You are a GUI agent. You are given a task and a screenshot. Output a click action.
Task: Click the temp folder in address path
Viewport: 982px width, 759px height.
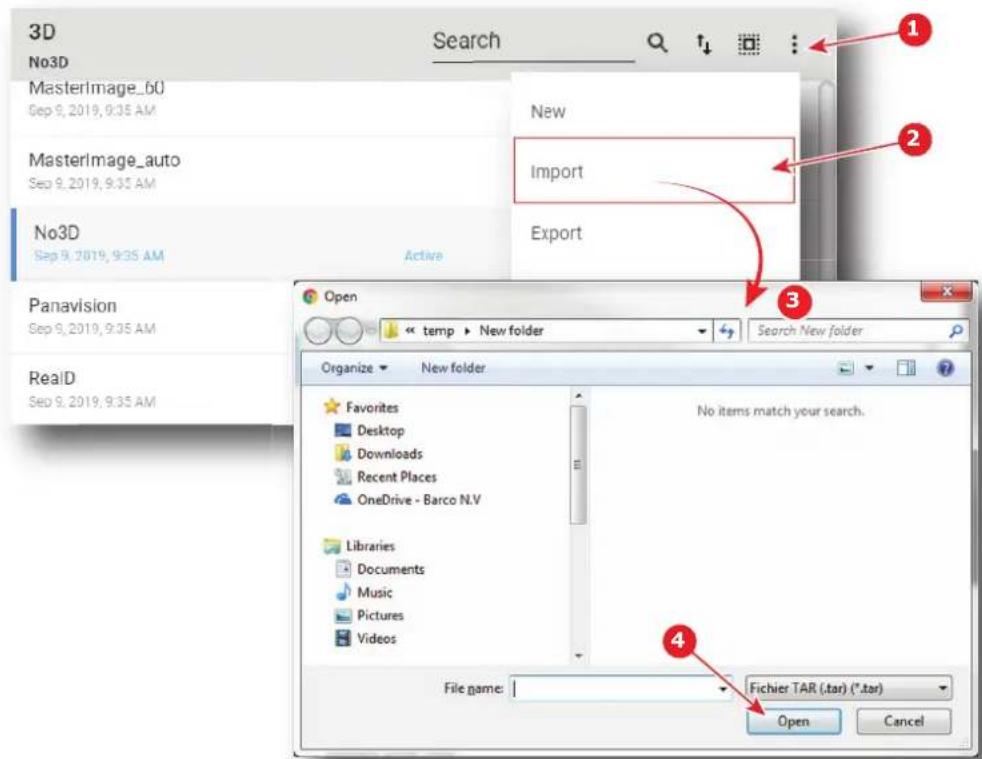tap(438, 331)
